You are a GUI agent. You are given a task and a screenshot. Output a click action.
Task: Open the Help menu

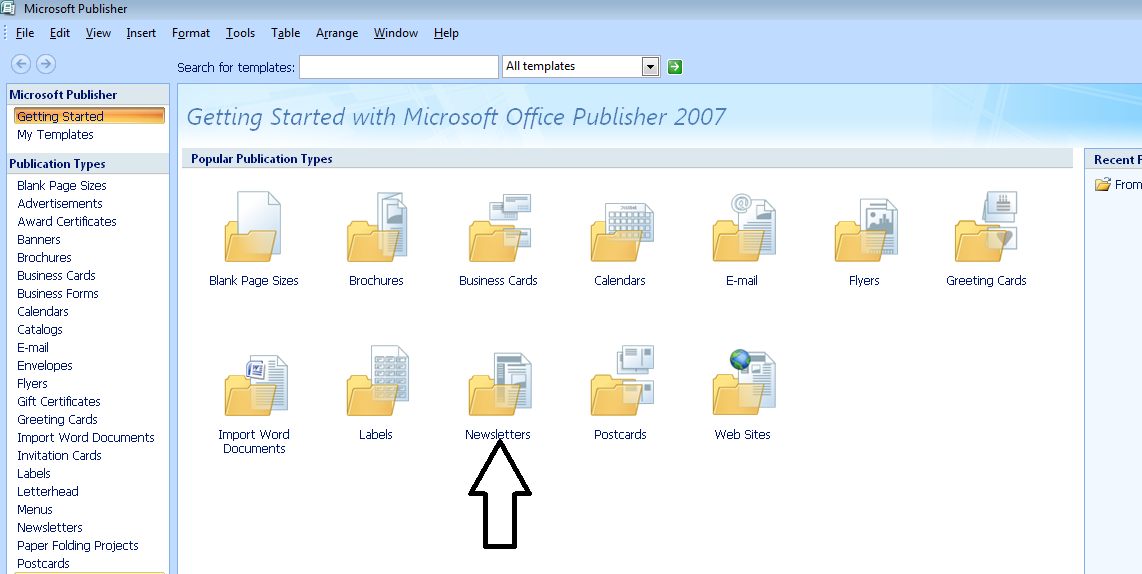[446, 33]
